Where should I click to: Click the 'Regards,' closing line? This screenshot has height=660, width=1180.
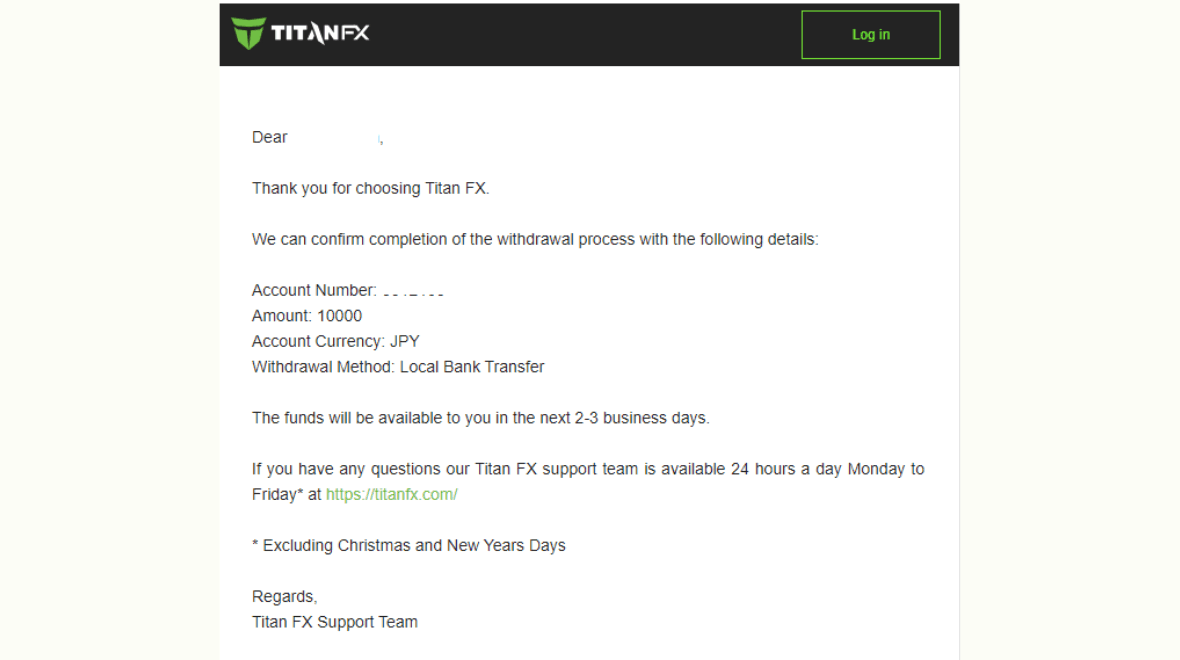pos(284,596)
